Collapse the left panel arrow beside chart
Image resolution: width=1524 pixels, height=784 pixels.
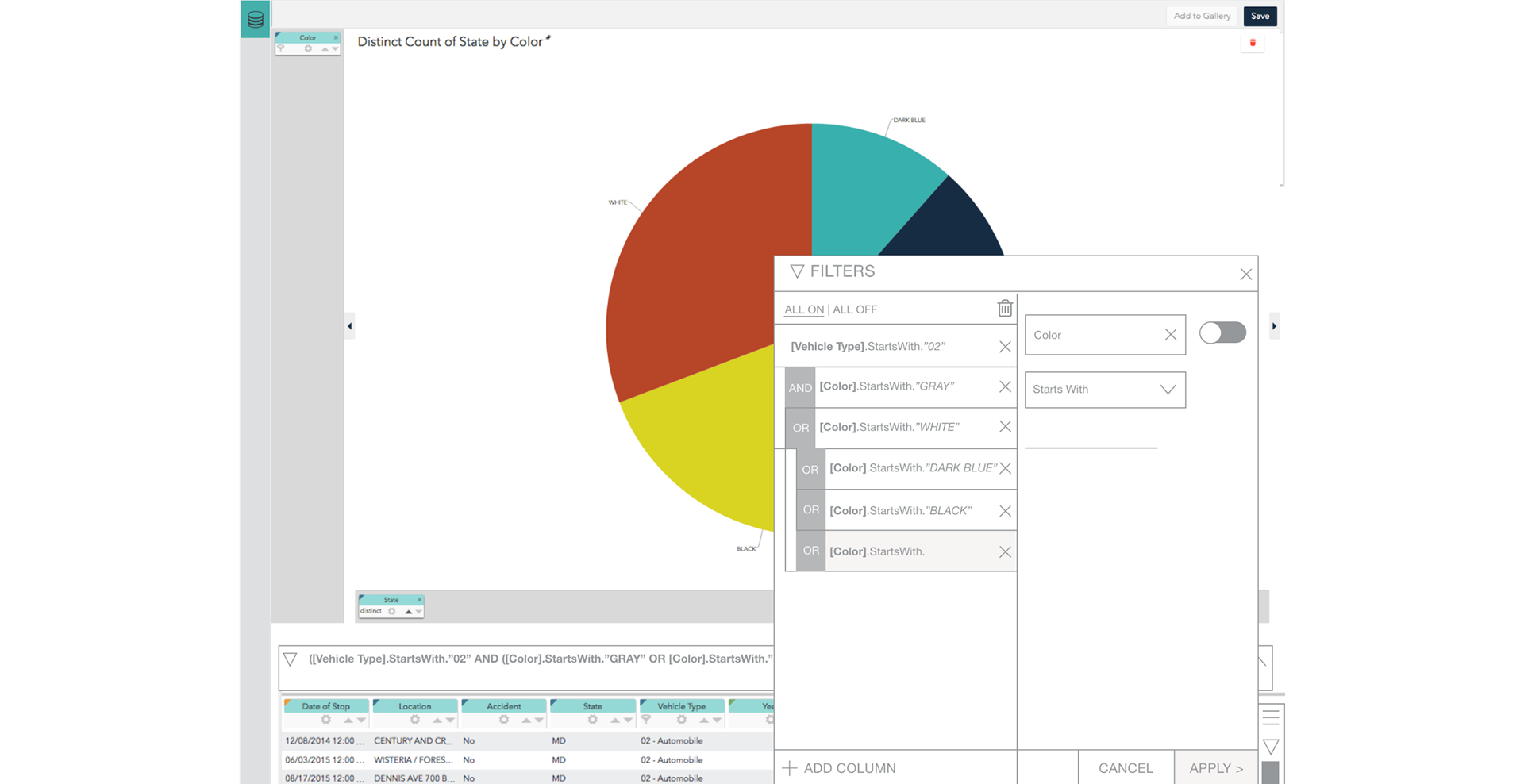[x=349, y=326]
